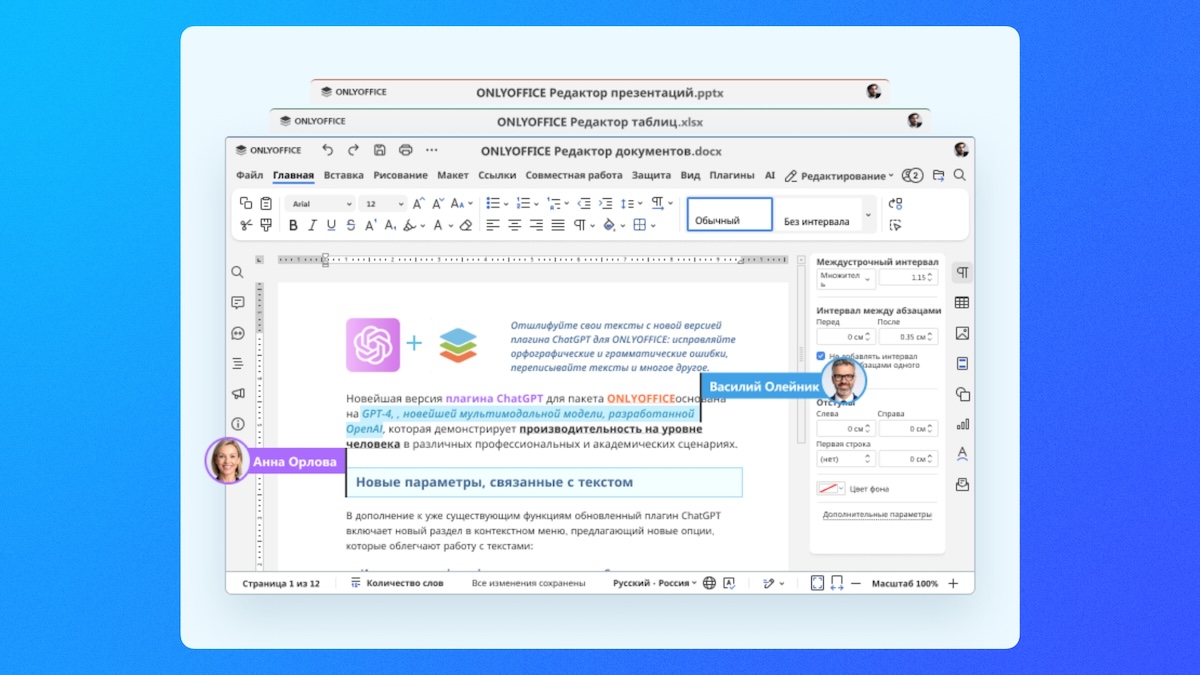The image size is (1200, 675).
Task: Open the Редактирование mode dropdown
Action: 839,175
